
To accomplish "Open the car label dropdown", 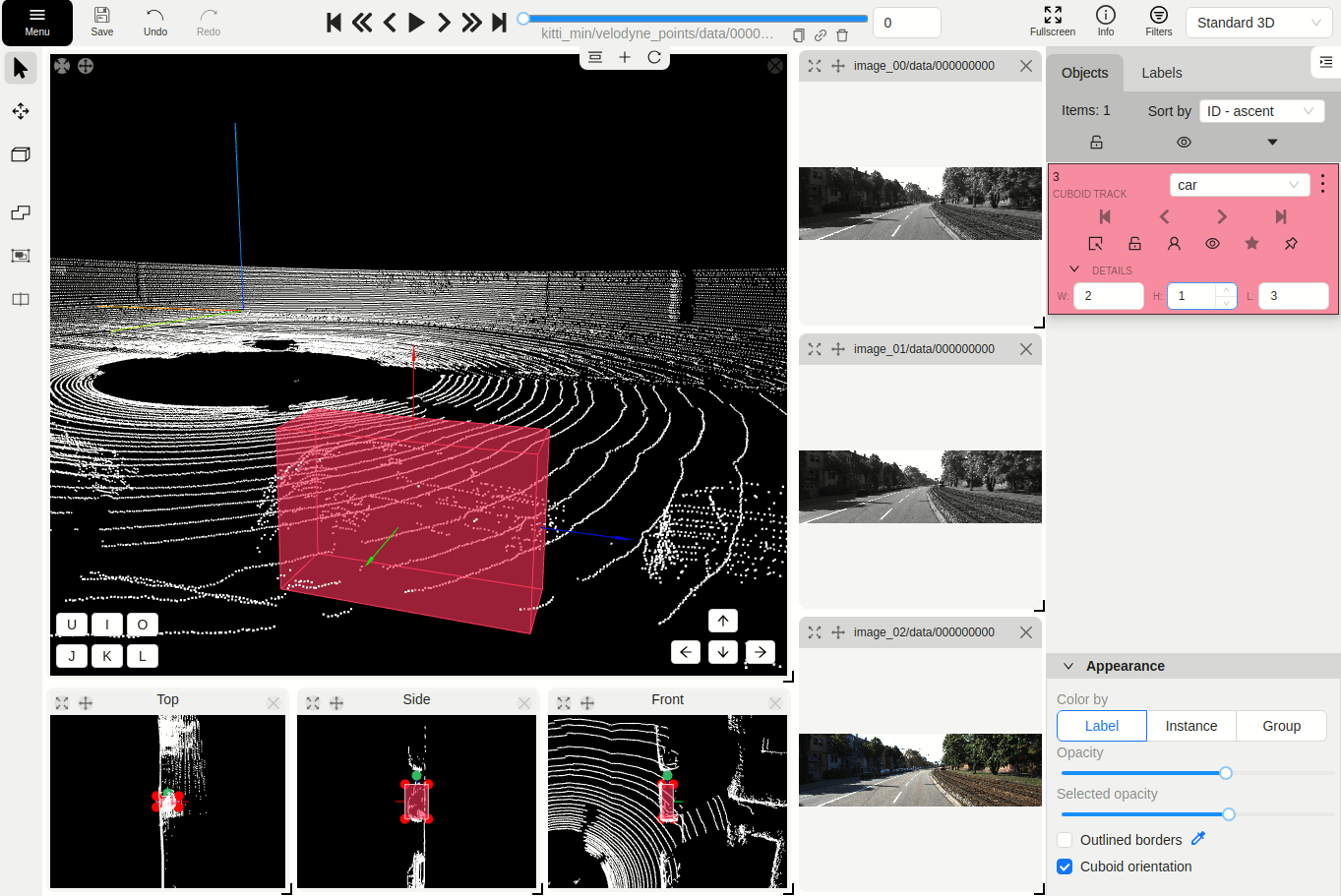I will click(x=1239, y=185).
